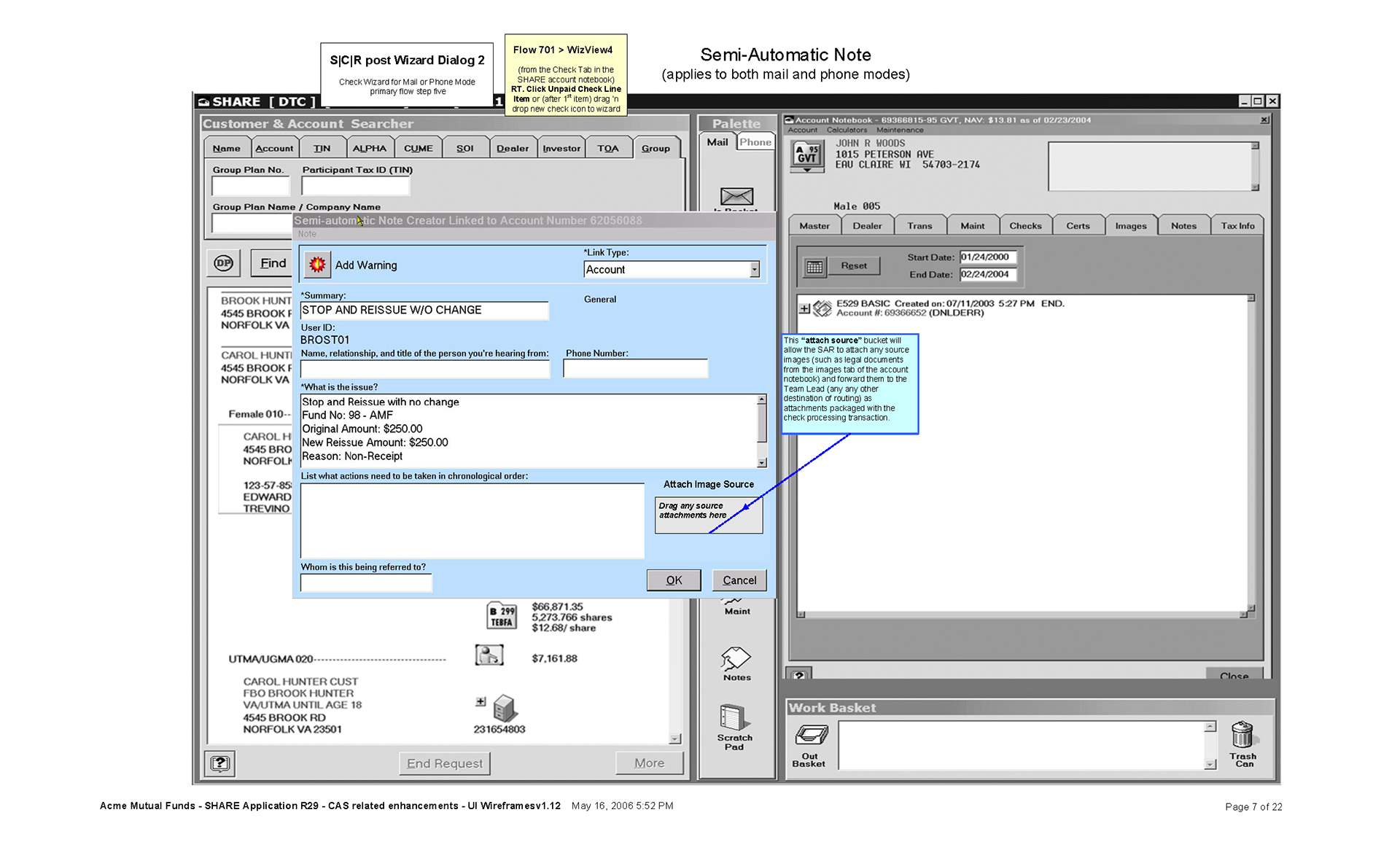Click the referred-to input field
1400x850 pixels.
pyautogui.click(x=366, y=582)
